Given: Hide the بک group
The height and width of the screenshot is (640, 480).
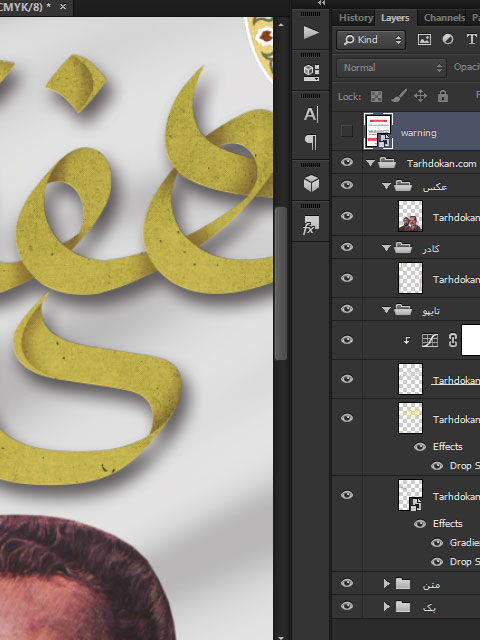Looking at the screenshot, I should (x=347, y=606).
